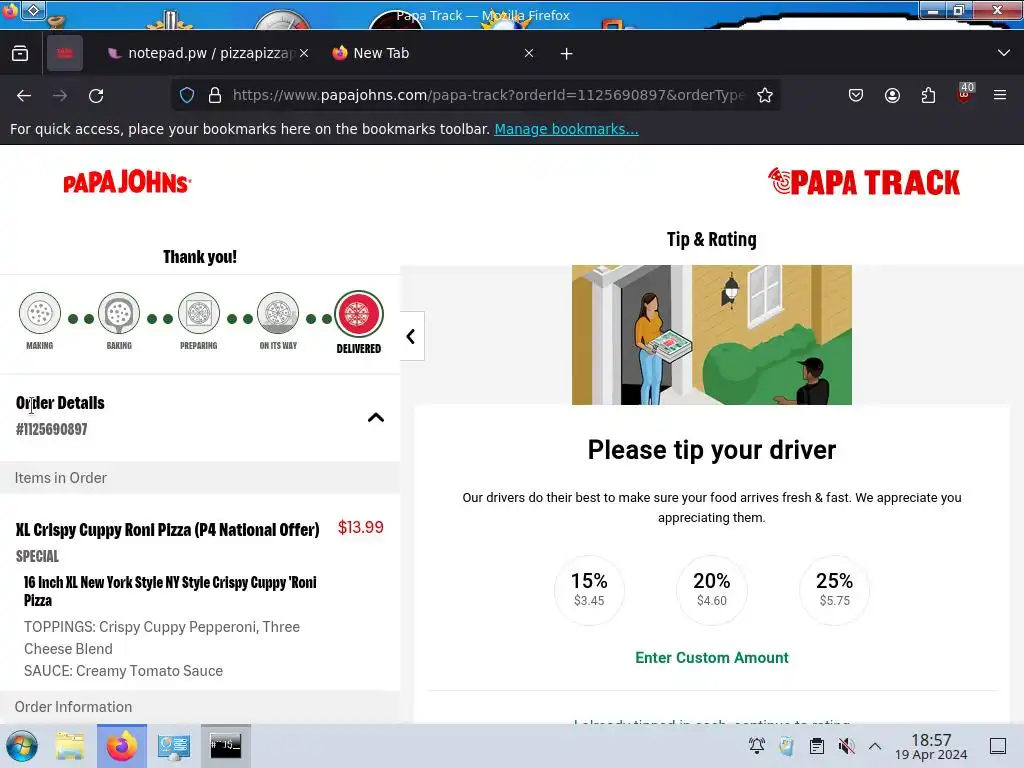Select the 15% tip option

(589, 590)
